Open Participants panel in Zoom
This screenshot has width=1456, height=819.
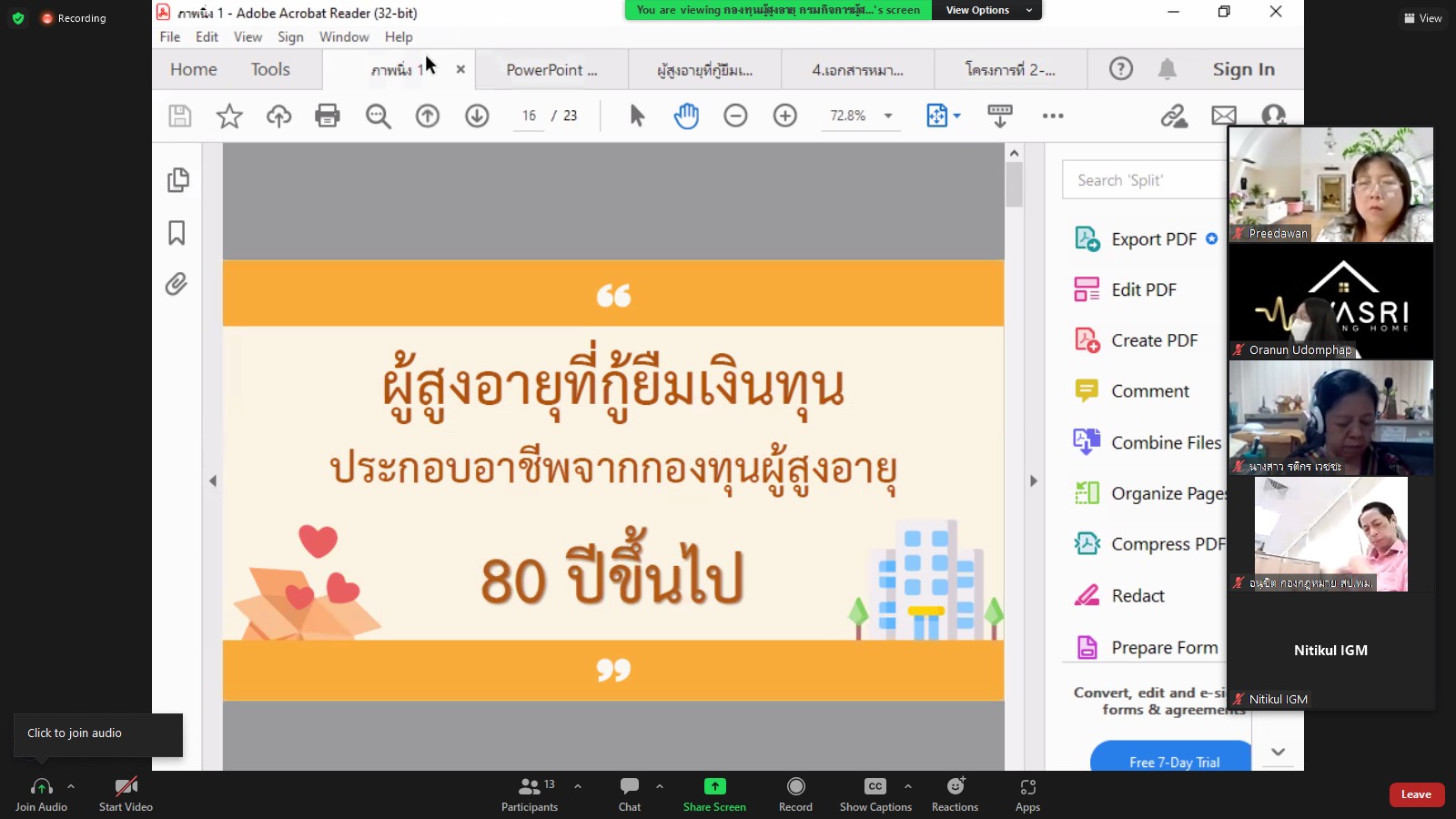[x=530, y=794]
